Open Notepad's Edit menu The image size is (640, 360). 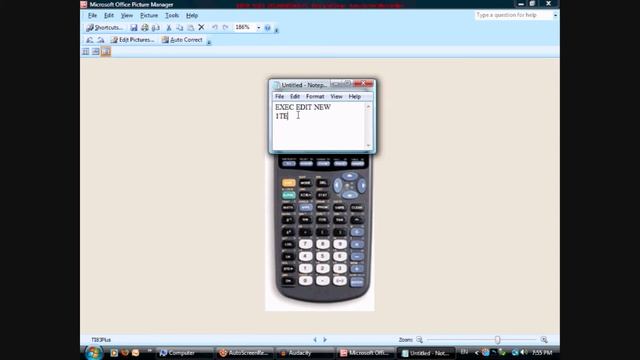click(x=295, y=96)
